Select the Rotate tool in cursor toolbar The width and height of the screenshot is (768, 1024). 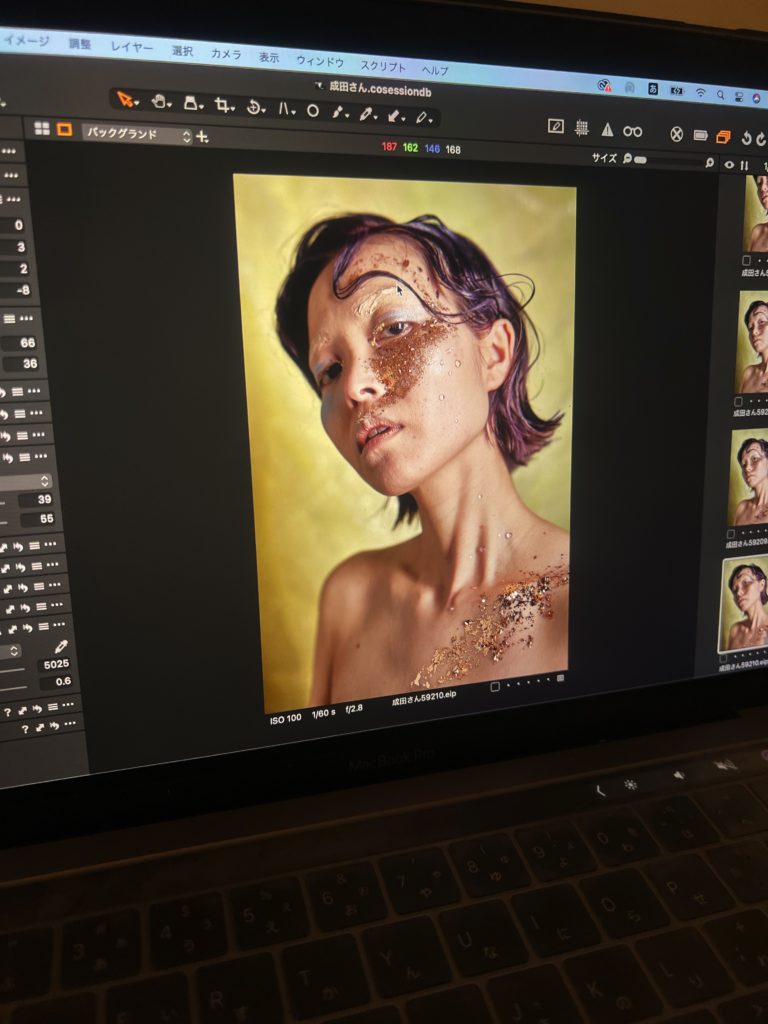[254, 107]
